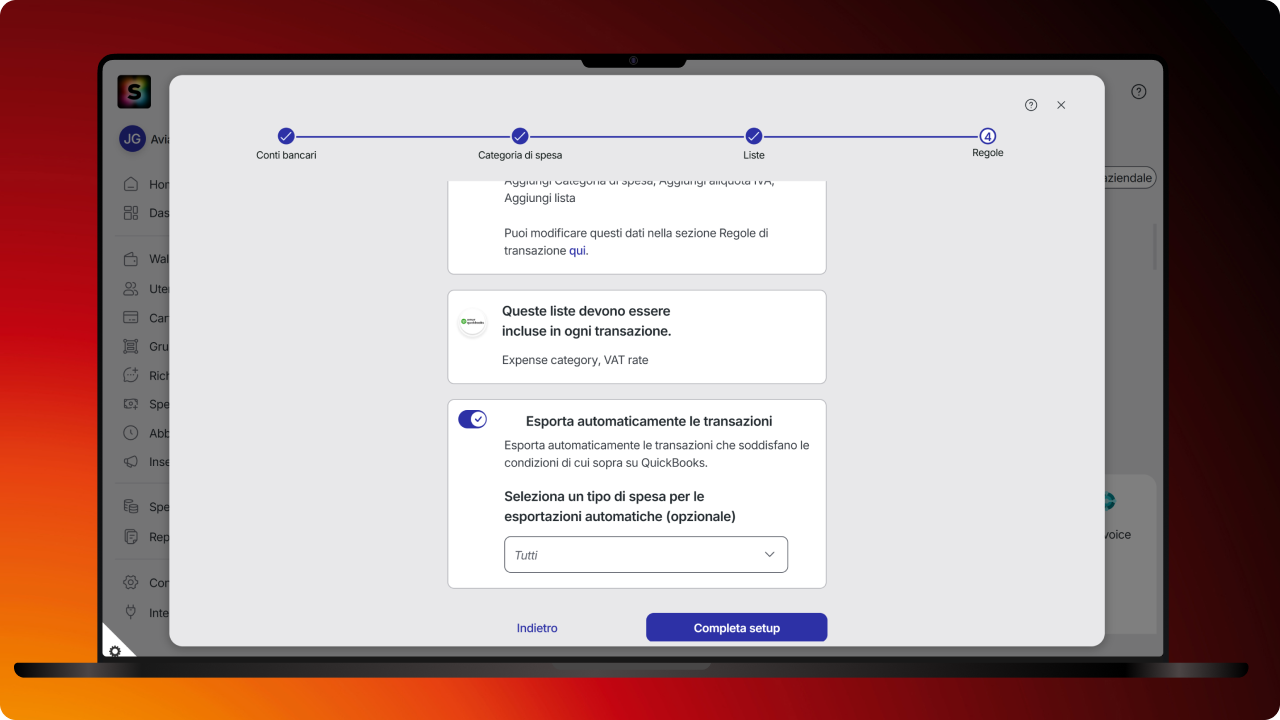
Task: Click the background page scrollbar
Action: 1154,246
